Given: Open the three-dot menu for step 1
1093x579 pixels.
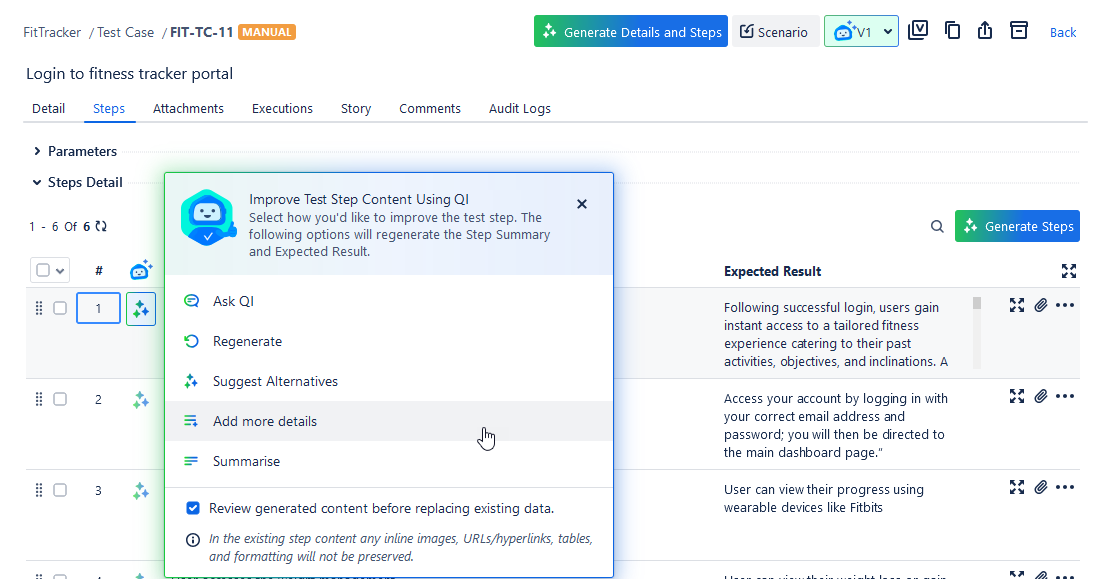Looking at the screenshot, I should coord(1065,305).
